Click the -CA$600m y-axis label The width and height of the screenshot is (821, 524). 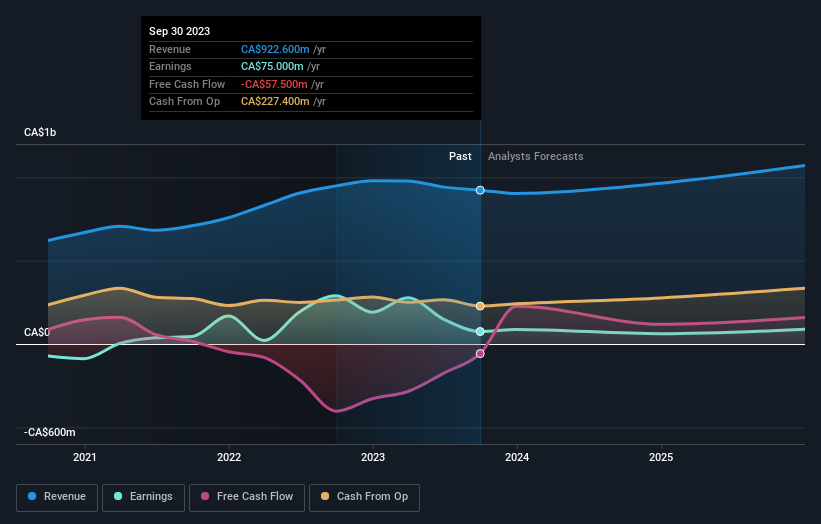point(50,432)
